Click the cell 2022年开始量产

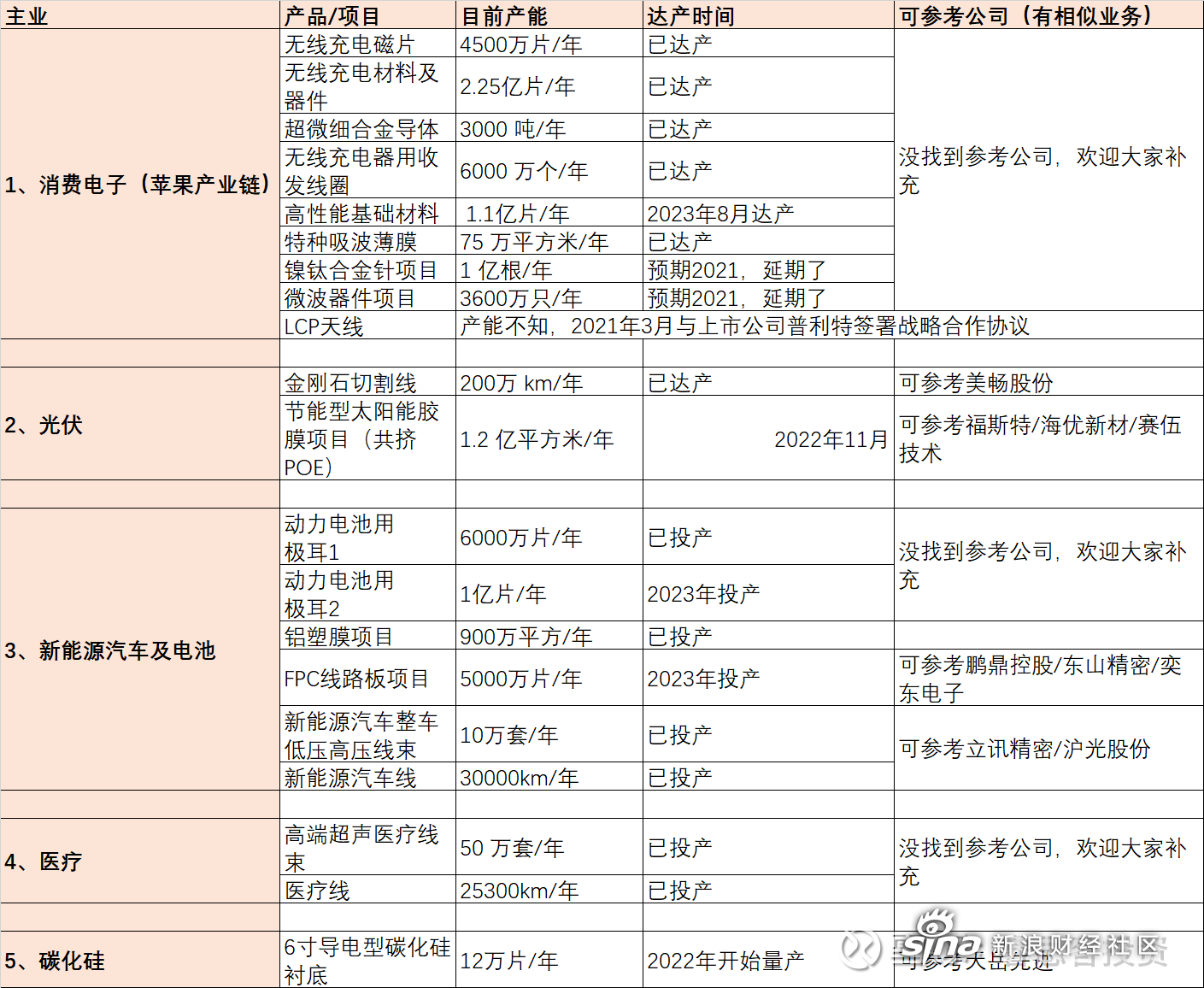(768, 960)
